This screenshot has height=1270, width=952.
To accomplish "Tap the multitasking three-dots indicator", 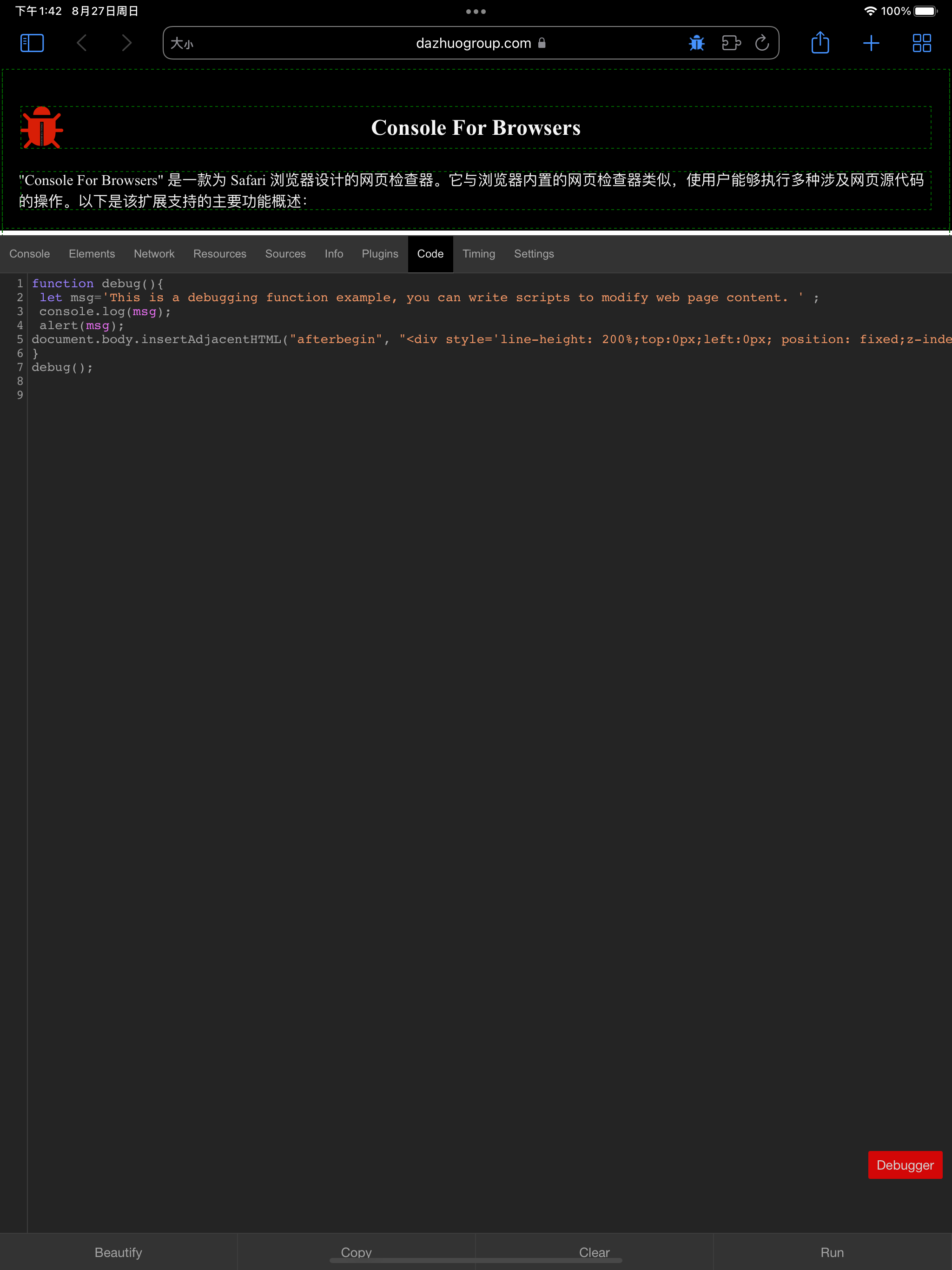I will click(476, 12).
